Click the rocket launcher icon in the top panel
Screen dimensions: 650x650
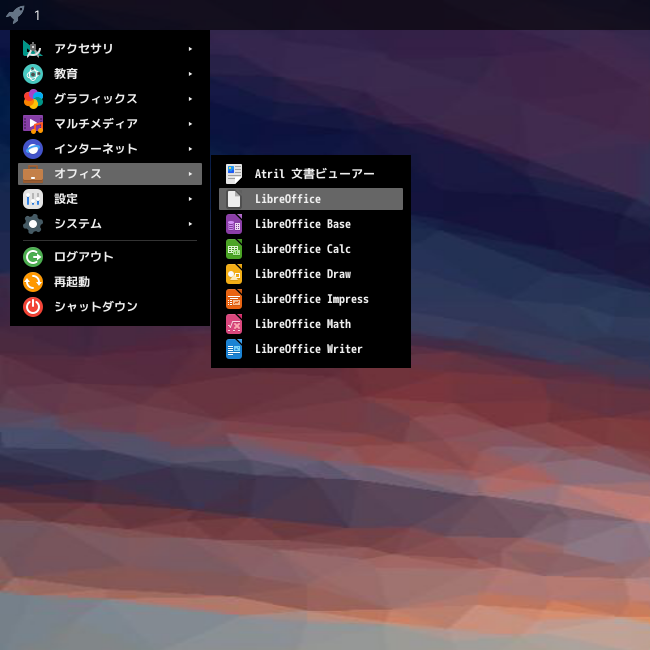coord(15,15)
